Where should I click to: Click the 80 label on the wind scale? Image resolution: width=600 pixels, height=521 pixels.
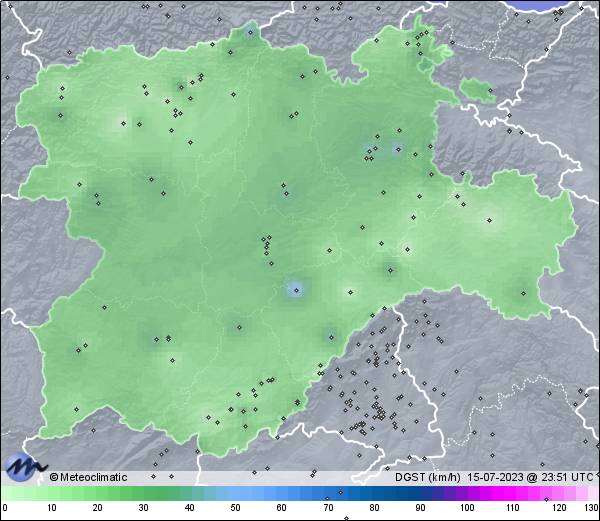tap(374, 508)
